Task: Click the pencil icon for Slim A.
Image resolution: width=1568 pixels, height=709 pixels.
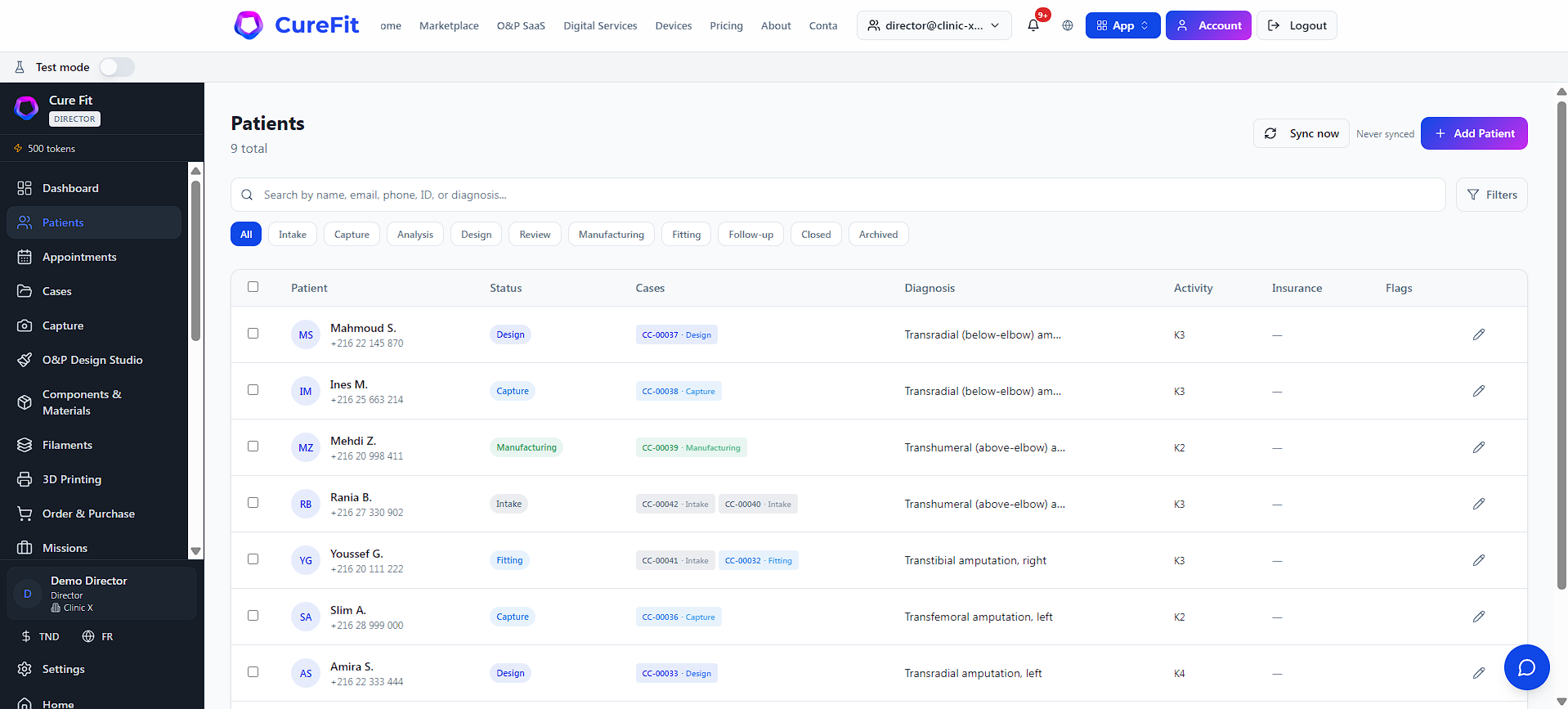Action: pyautogui.click(x=1479, y=617)
